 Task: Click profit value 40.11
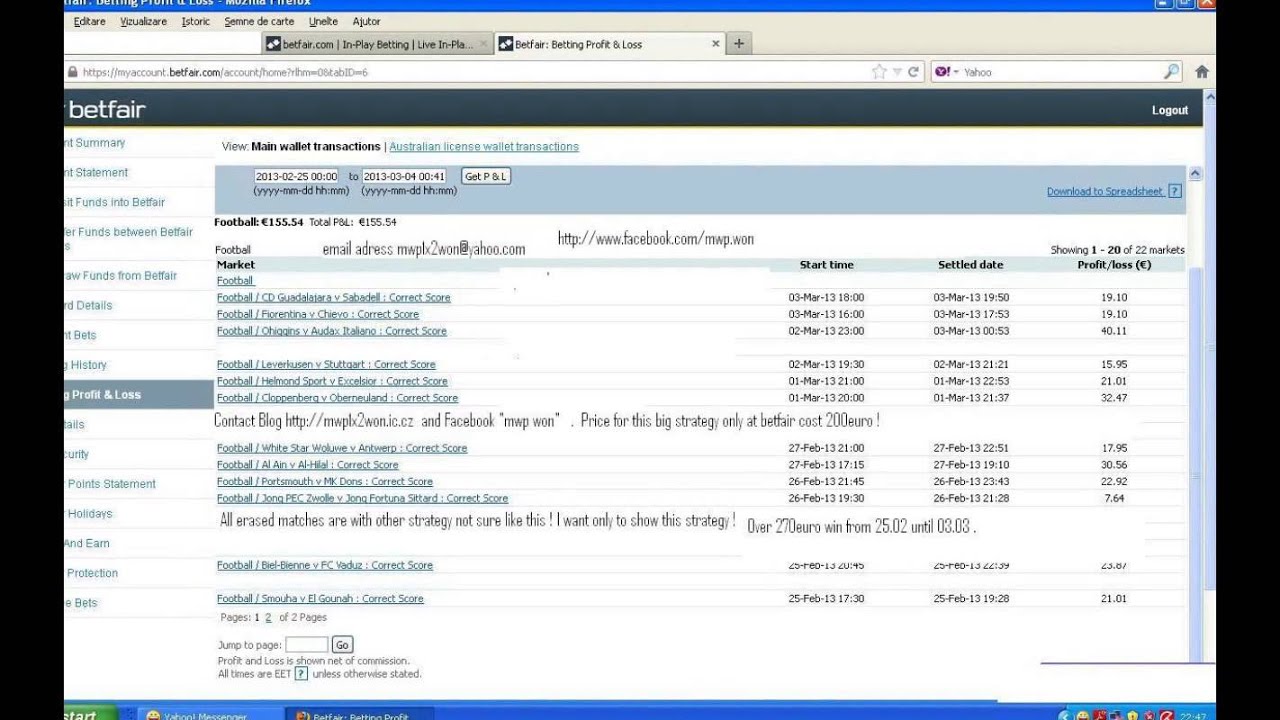(x=1114, y=331)
